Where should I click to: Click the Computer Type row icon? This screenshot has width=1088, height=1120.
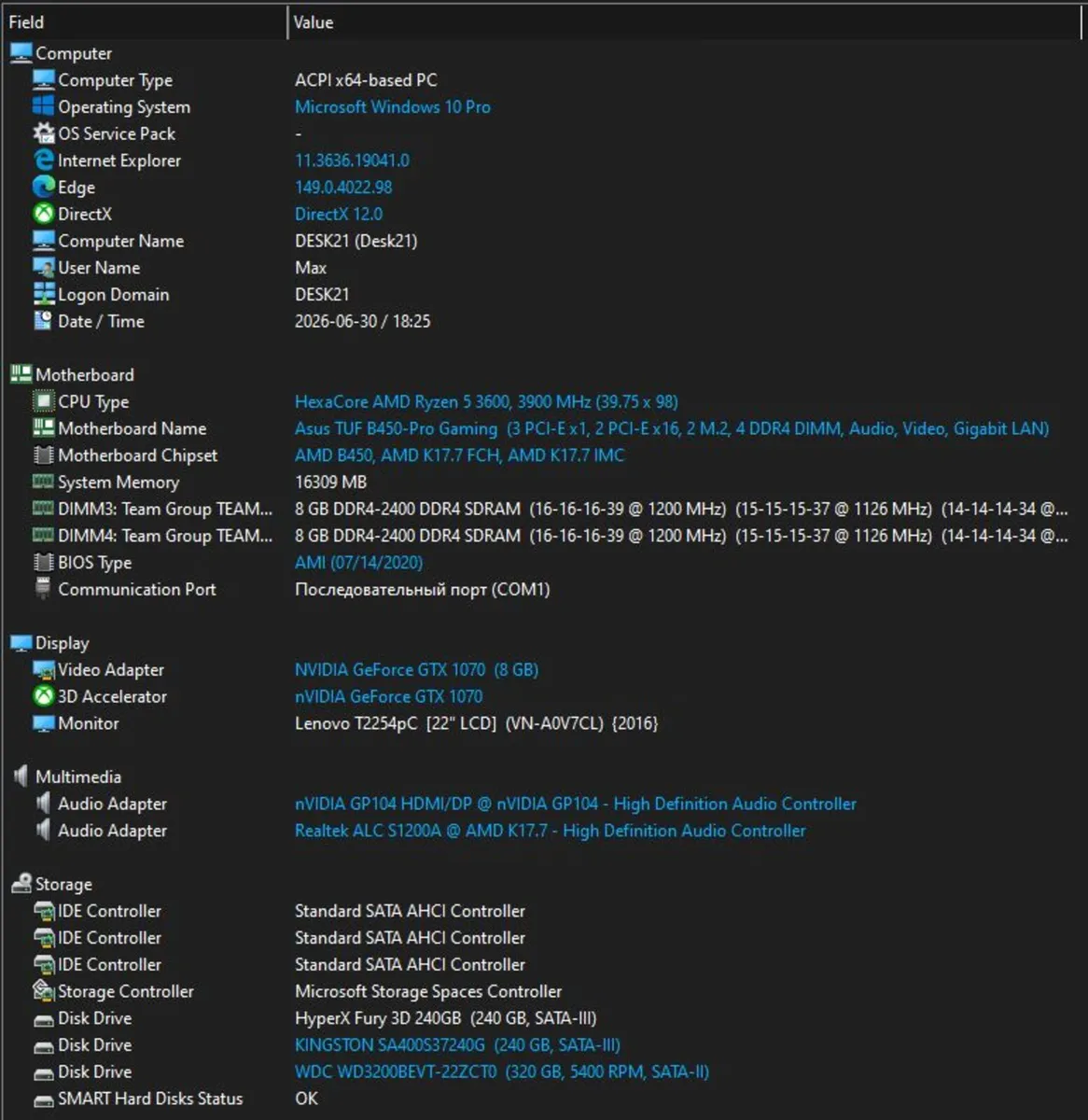pyautogui.click(x=43, y=80)
